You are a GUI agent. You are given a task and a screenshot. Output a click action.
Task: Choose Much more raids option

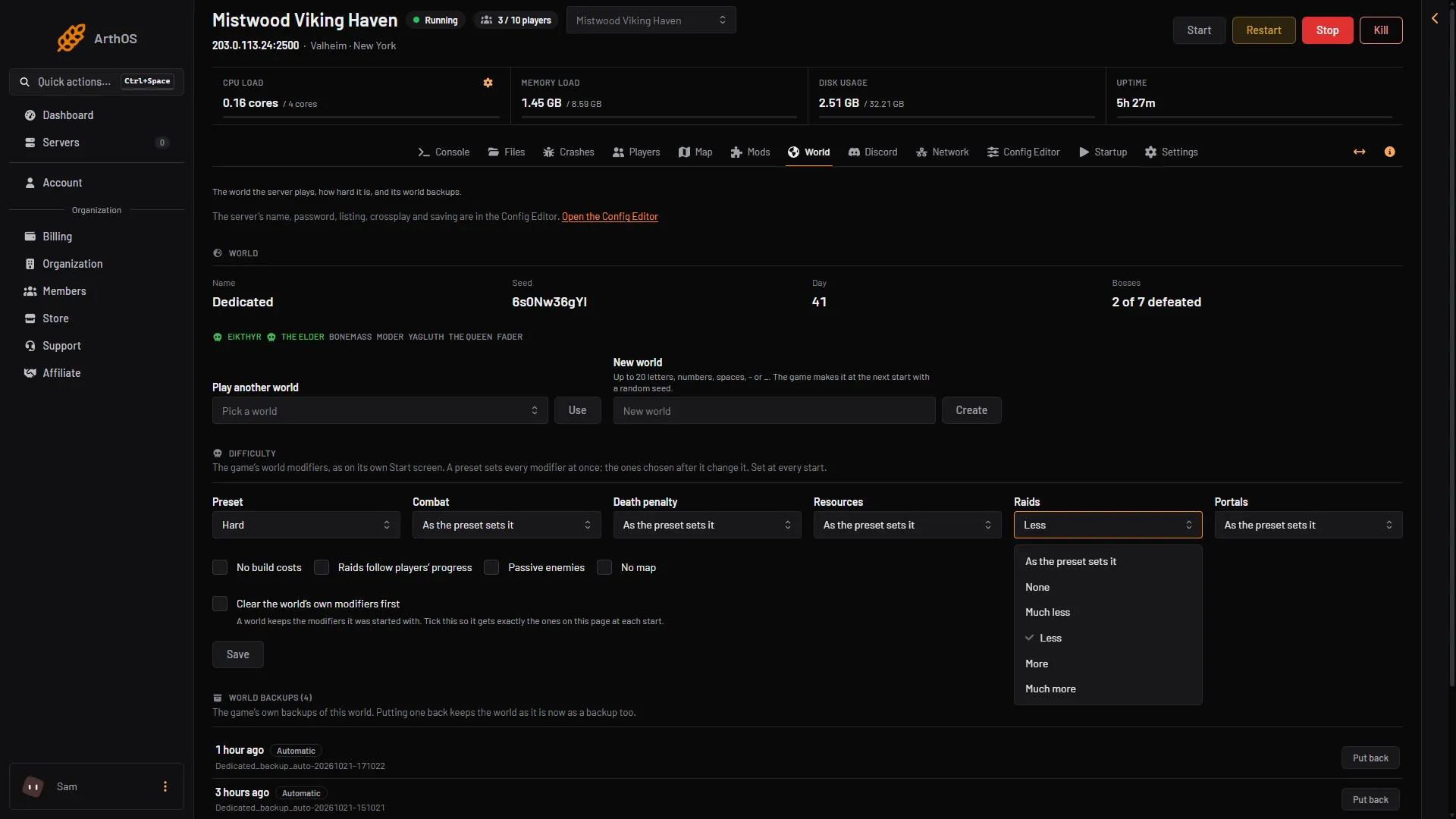[1108, 689]
